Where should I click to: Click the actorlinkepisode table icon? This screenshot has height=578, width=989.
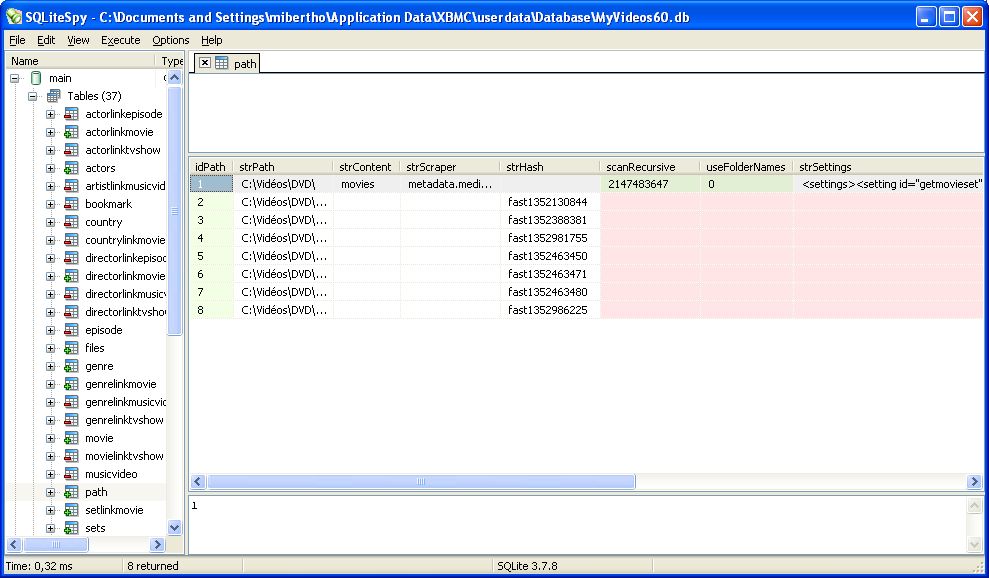pyautogui.click(x=71, y=114)
